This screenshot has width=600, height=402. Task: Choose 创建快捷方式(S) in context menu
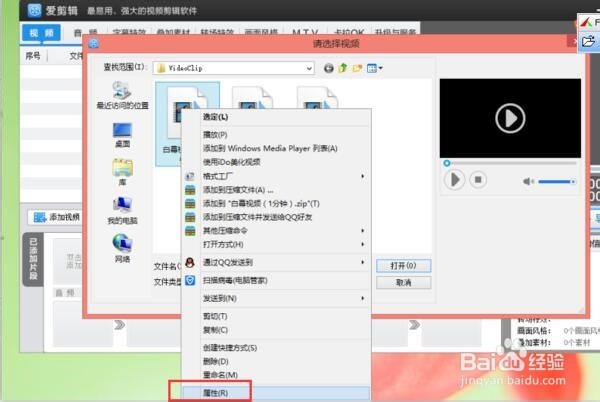[276, 348]
